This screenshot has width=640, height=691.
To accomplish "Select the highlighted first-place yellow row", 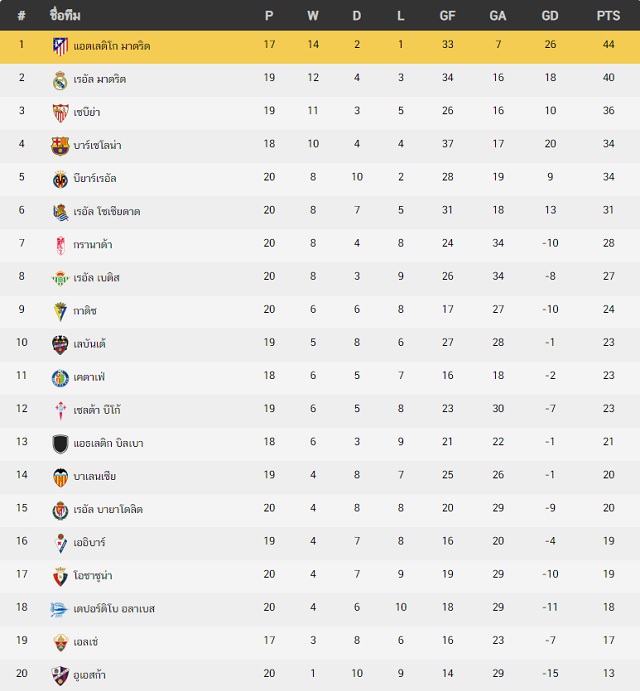I will pos(320,47).
